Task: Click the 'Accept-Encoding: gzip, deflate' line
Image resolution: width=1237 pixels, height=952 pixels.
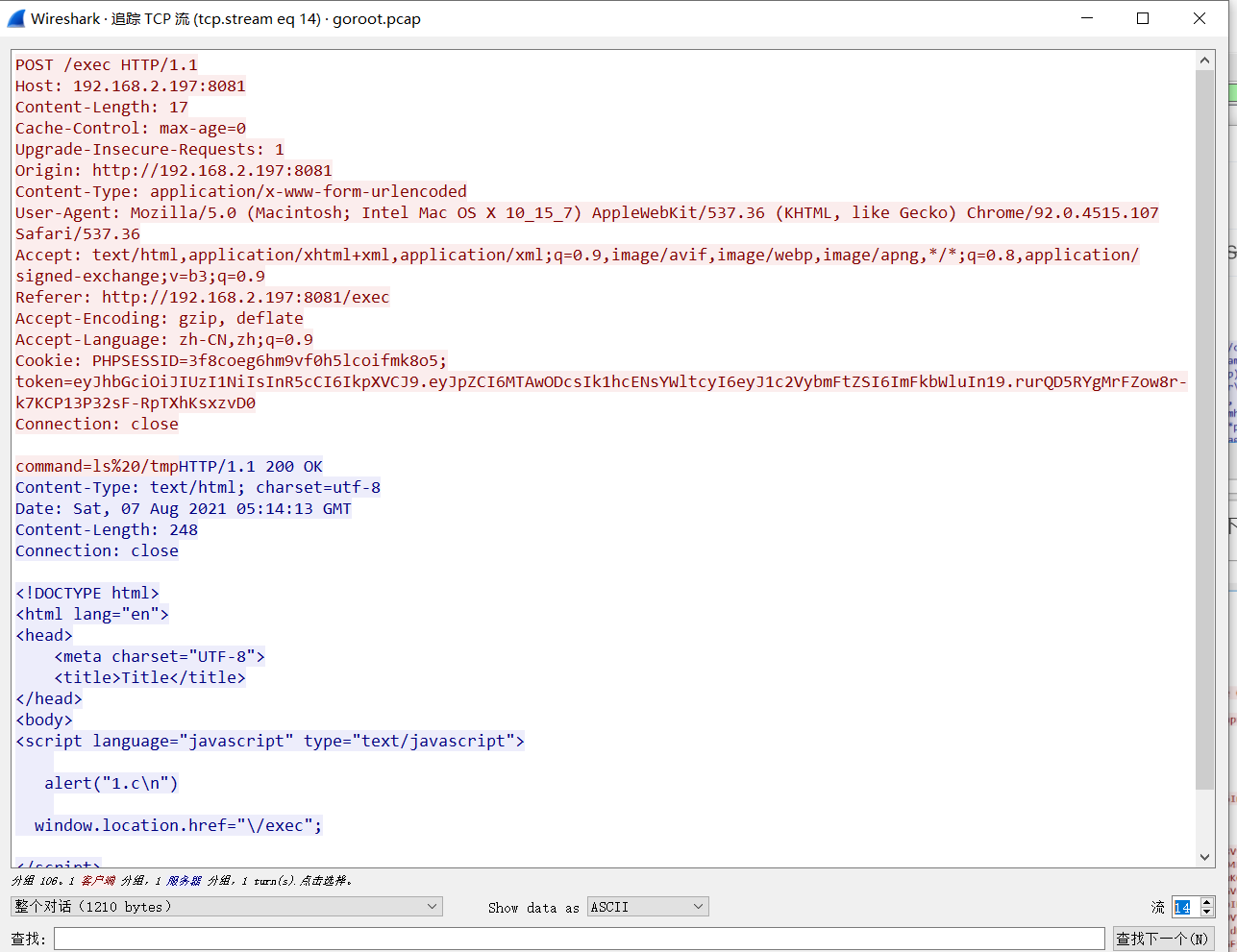Action: [160, 319]
